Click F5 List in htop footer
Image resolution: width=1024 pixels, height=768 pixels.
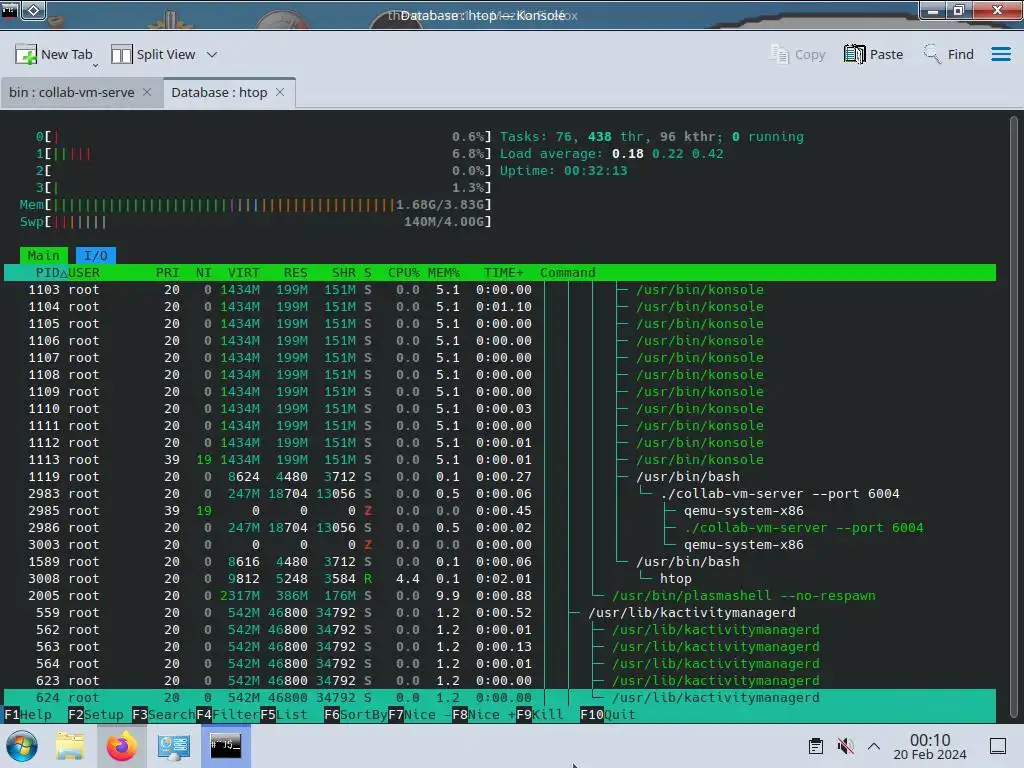[283, 714]
